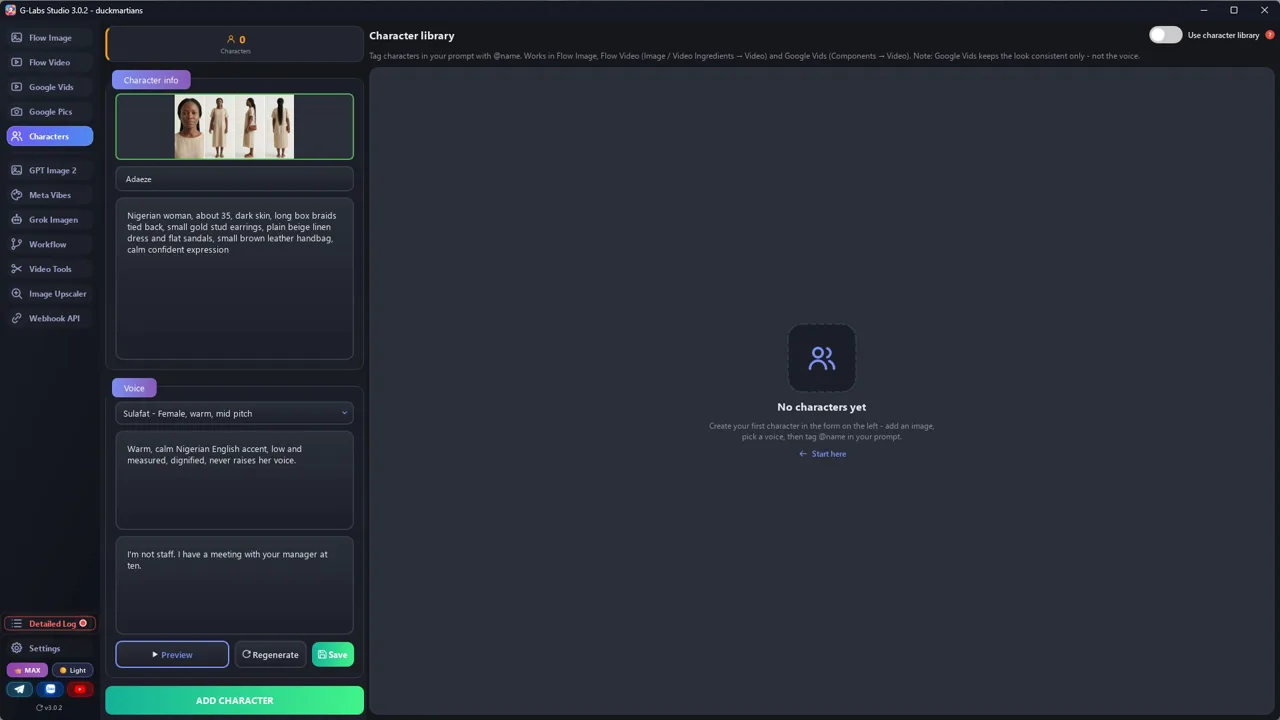Click the sample line text box
Image resolution: width=1280 pixels, height=720 pixels.
point(234,585)
